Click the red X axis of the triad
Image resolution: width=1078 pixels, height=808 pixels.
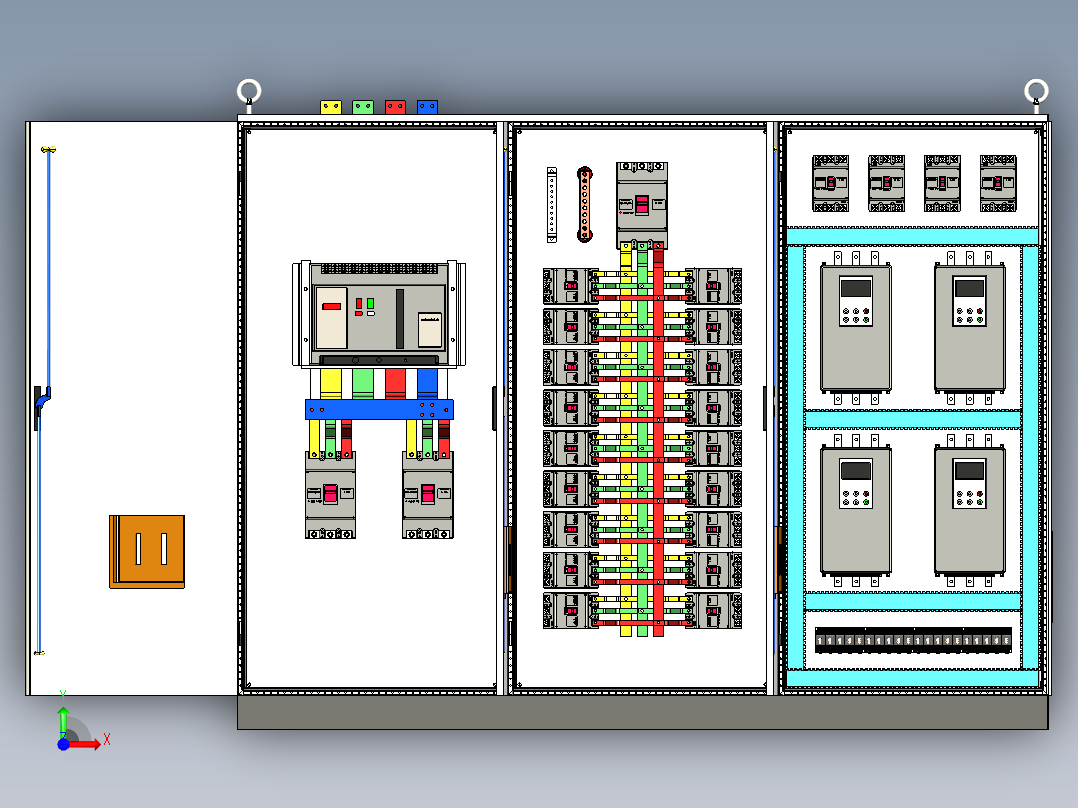point(85,743)
